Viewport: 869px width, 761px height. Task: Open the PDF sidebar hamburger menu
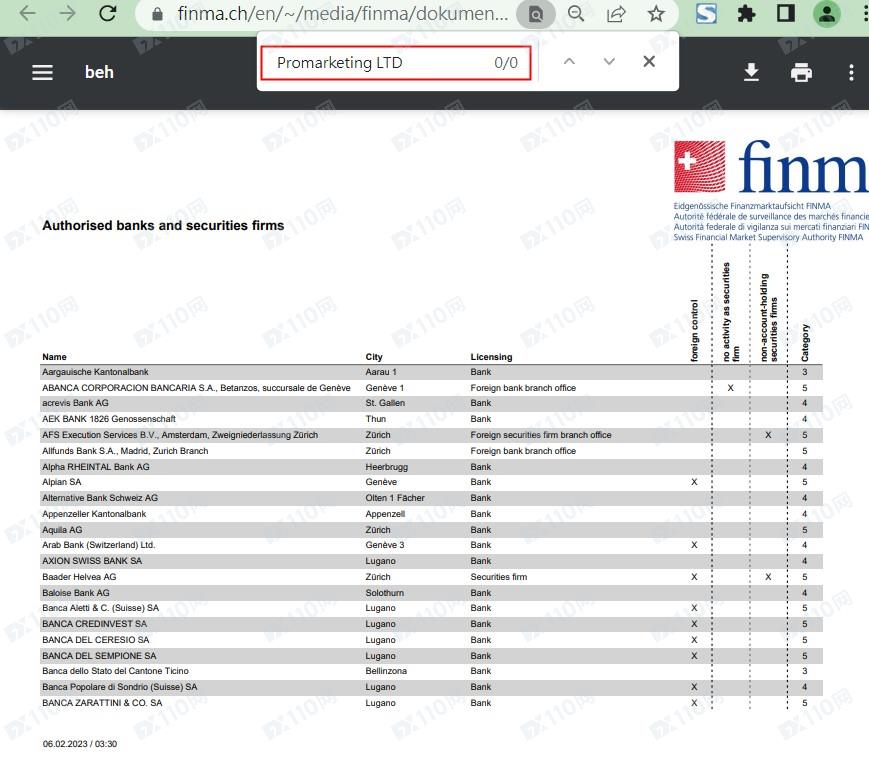(x=42, y=72)
